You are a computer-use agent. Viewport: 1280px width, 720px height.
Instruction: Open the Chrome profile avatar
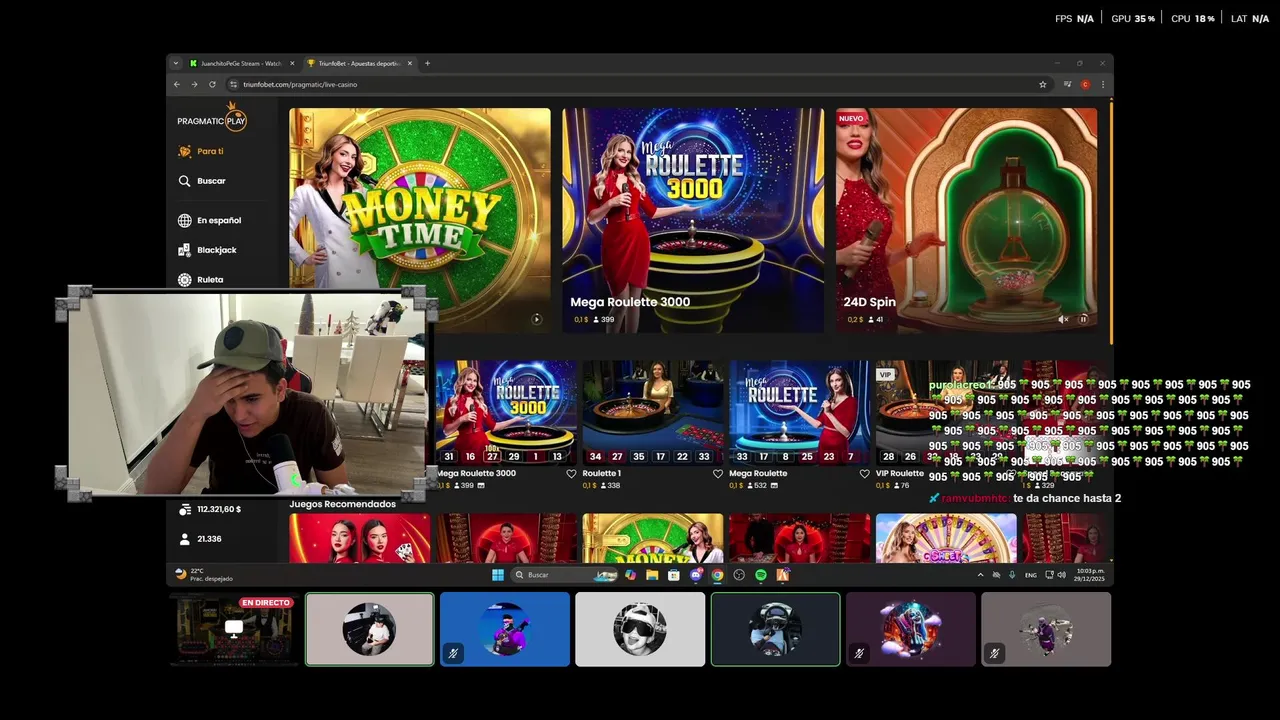pos(1085,84)
